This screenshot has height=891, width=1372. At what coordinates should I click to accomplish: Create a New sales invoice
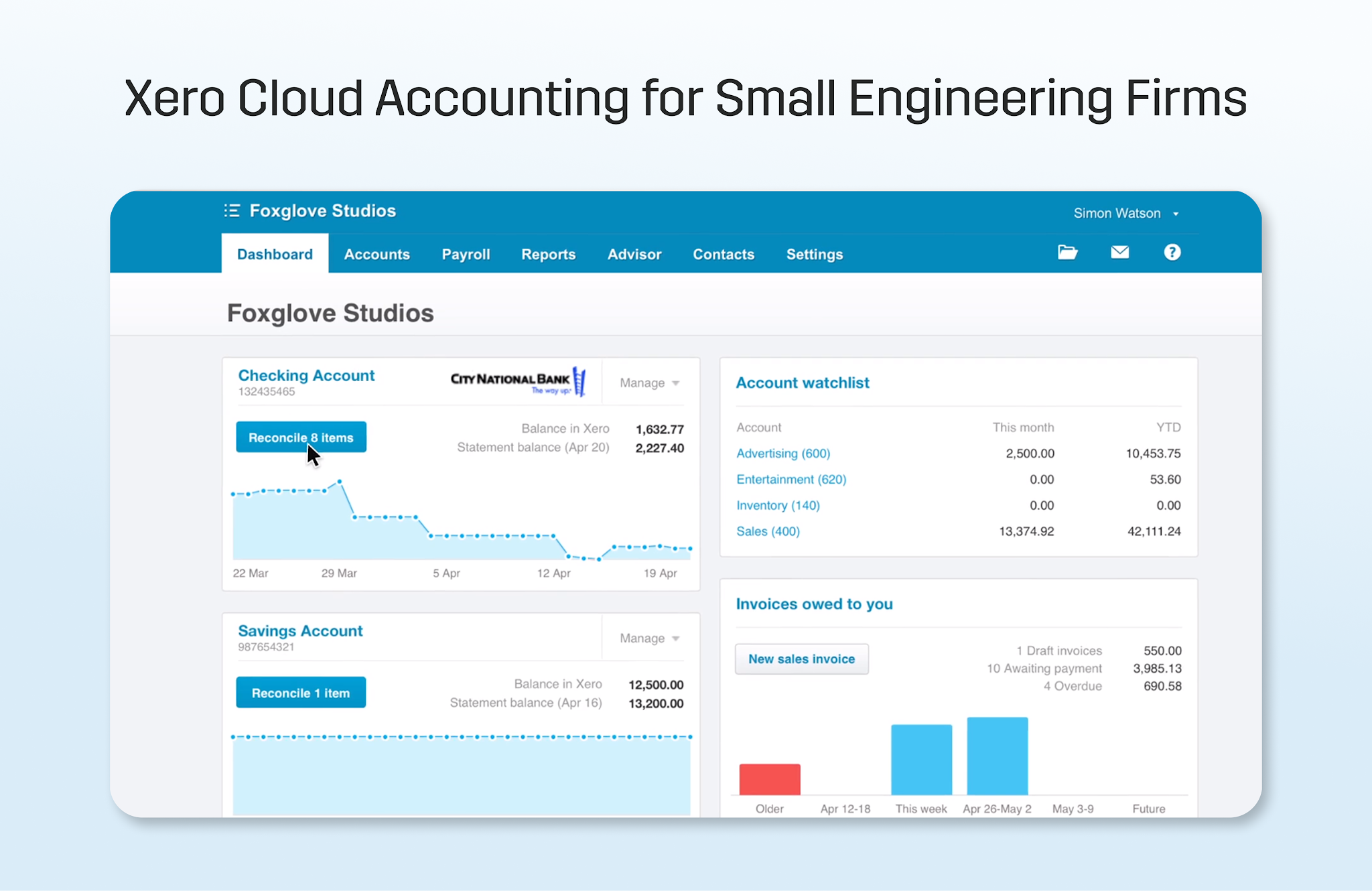(801, 659)
